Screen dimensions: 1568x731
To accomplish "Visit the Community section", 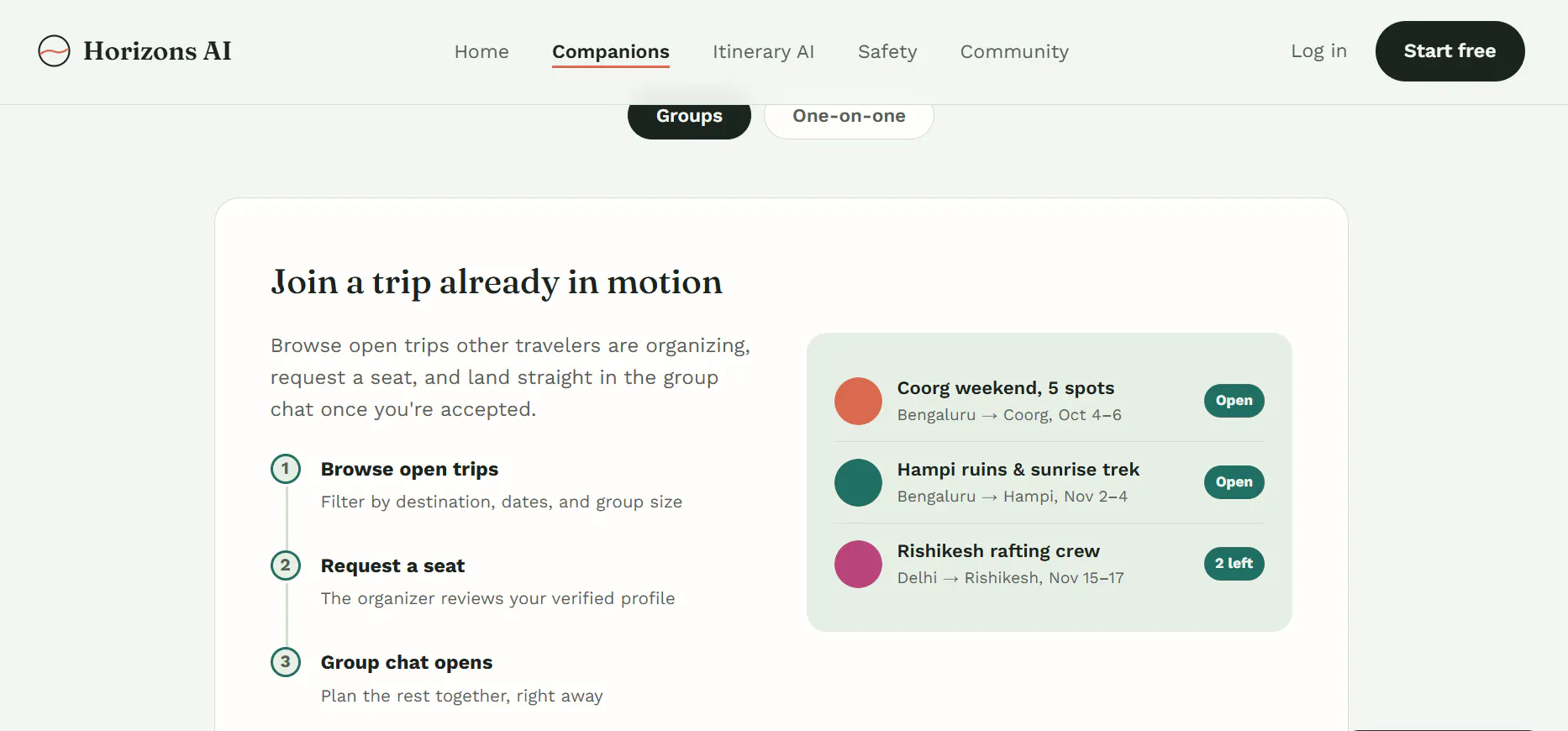I will coord(1014,52).
